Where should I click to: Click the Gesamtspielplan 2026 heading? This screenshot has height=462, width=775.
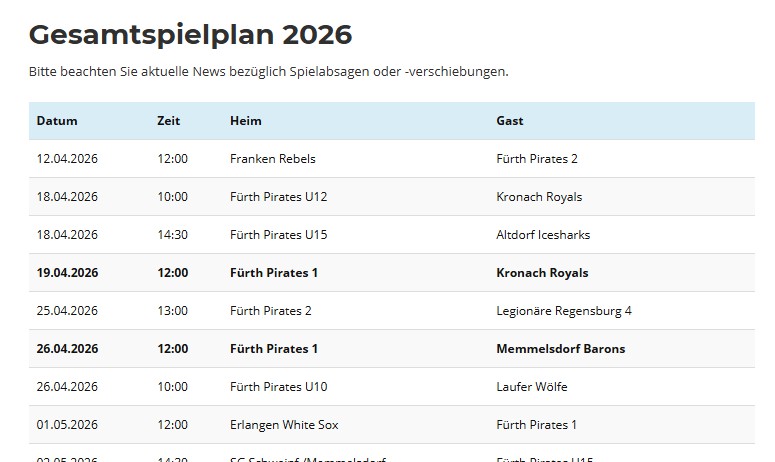point(190,35)
